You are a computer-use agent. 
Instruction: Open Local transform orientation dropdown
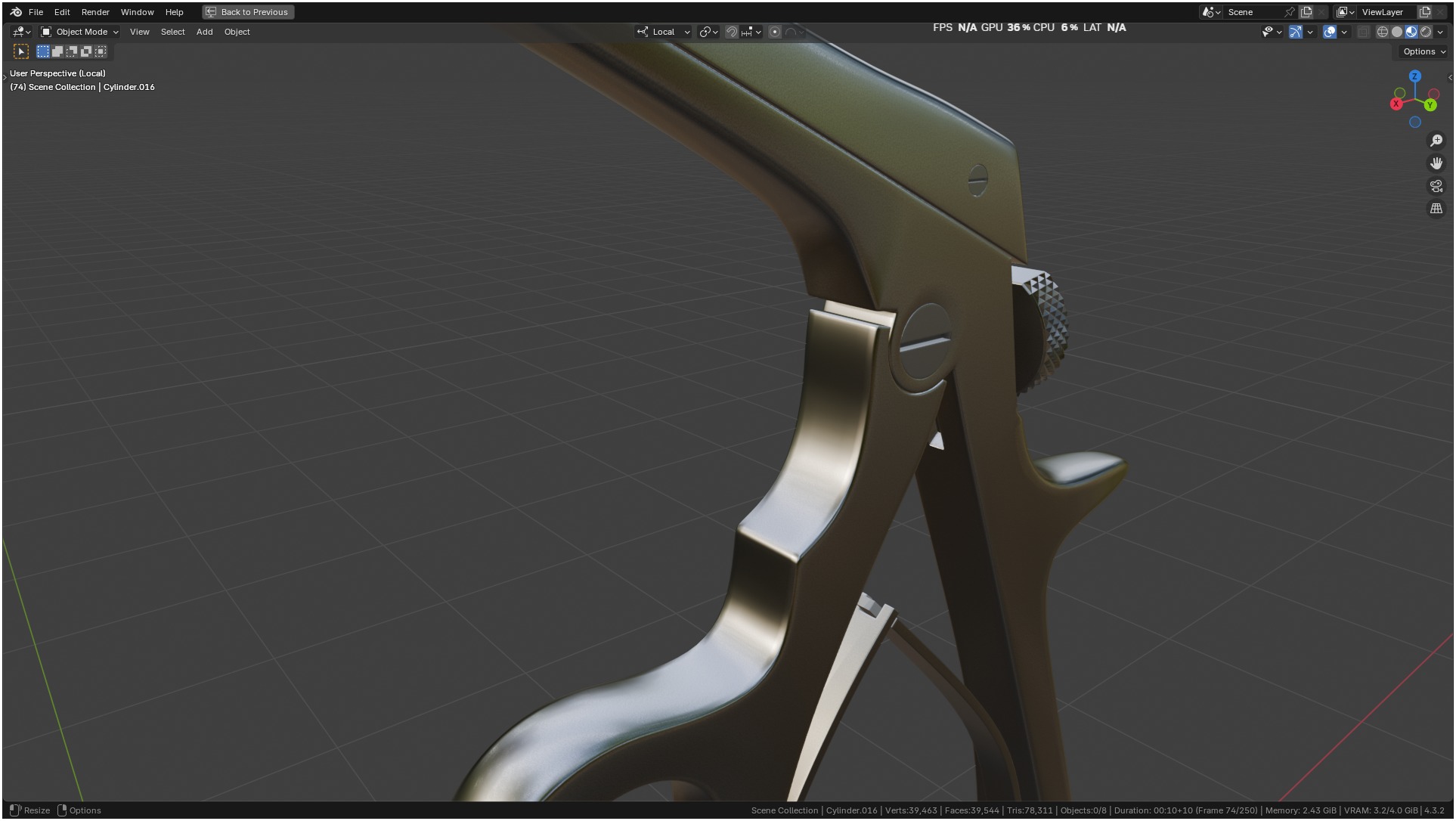tap(664, 32)
